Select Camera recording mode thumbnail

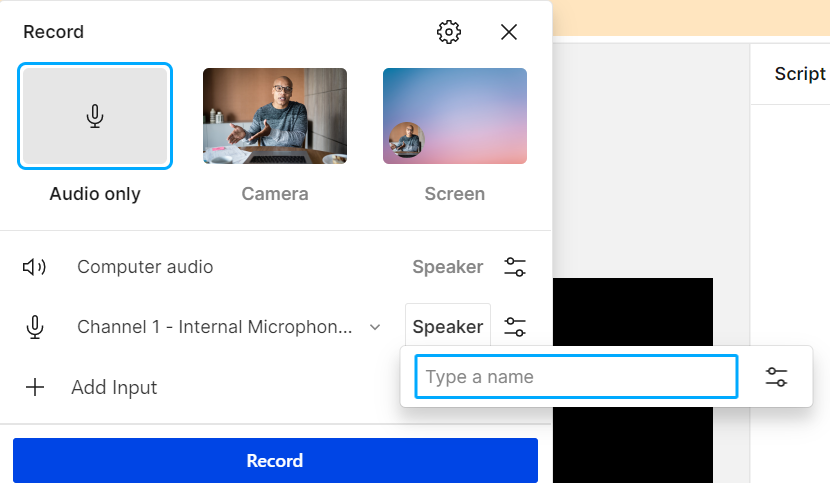click(x=275, y=116)
